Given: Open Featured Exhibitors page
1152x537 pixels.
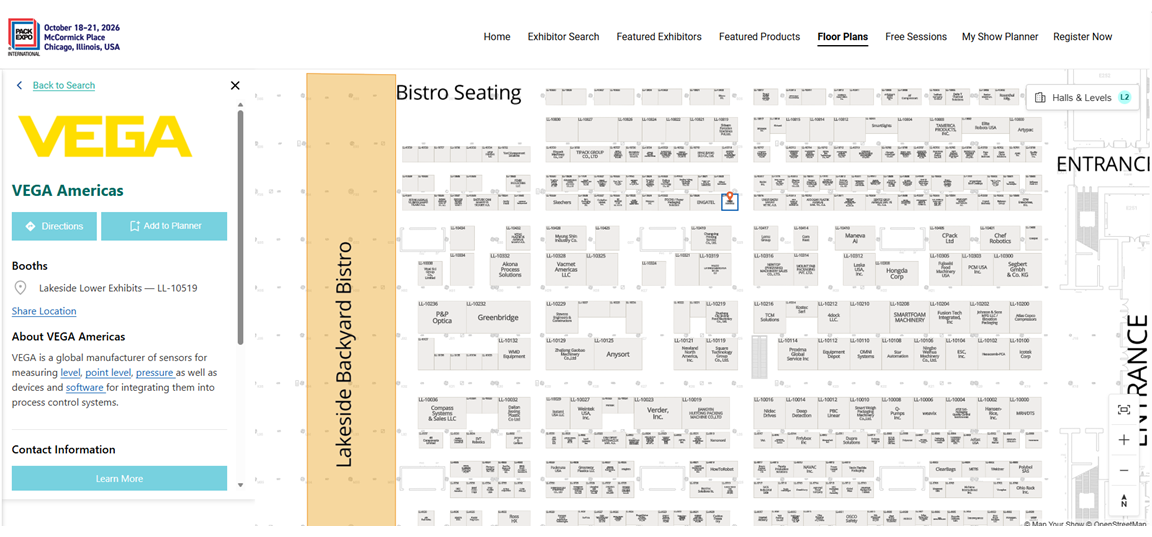Looking at the screenshot, I should (x=659, y=37).
